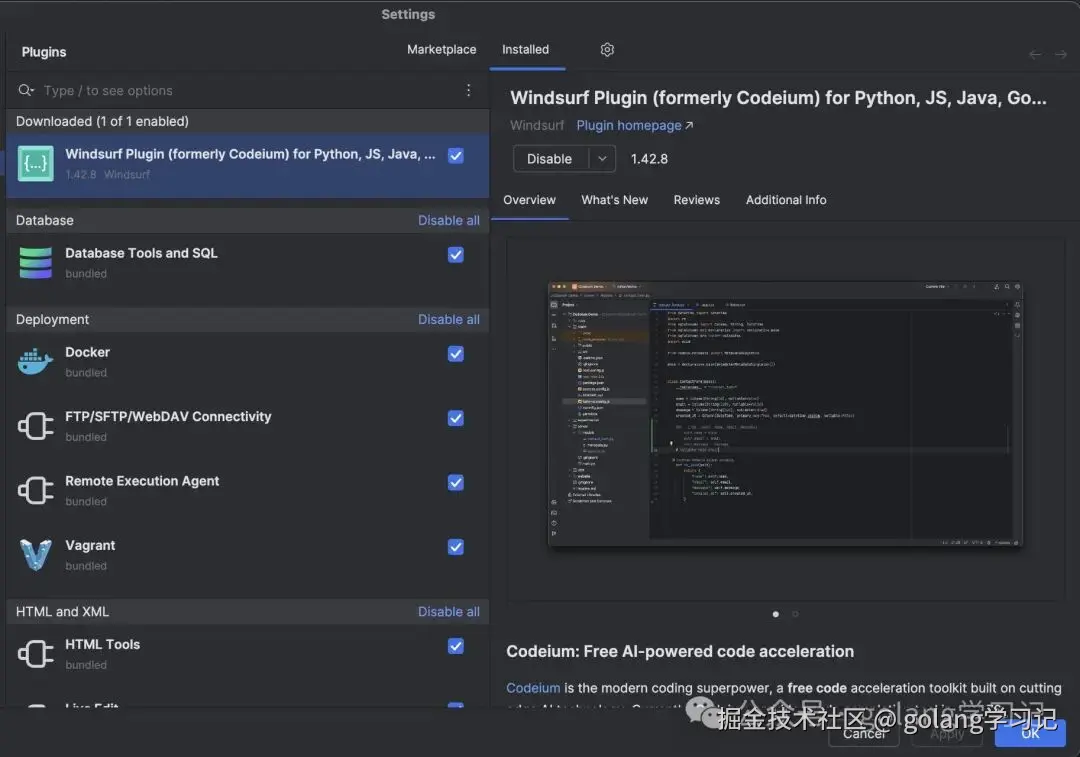
Task: Click the HTML Tools plug icon
Action: pyautogui.click(x=36, y=654)
